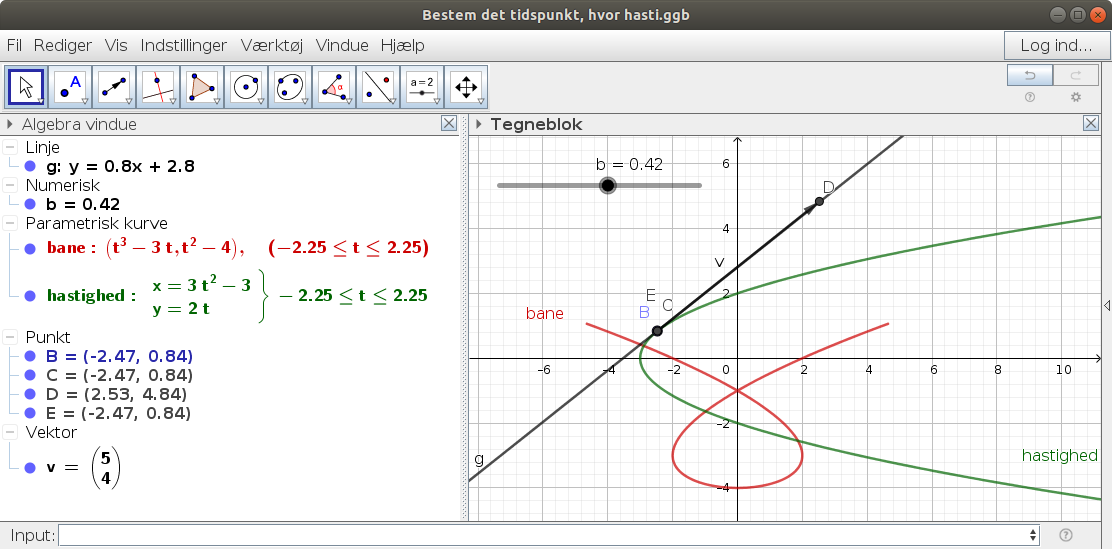Viewport: 1112px width, 549px height.
Task: Select algebra entry B = (-2.47, 0.84)
Action: click(119, 357)
